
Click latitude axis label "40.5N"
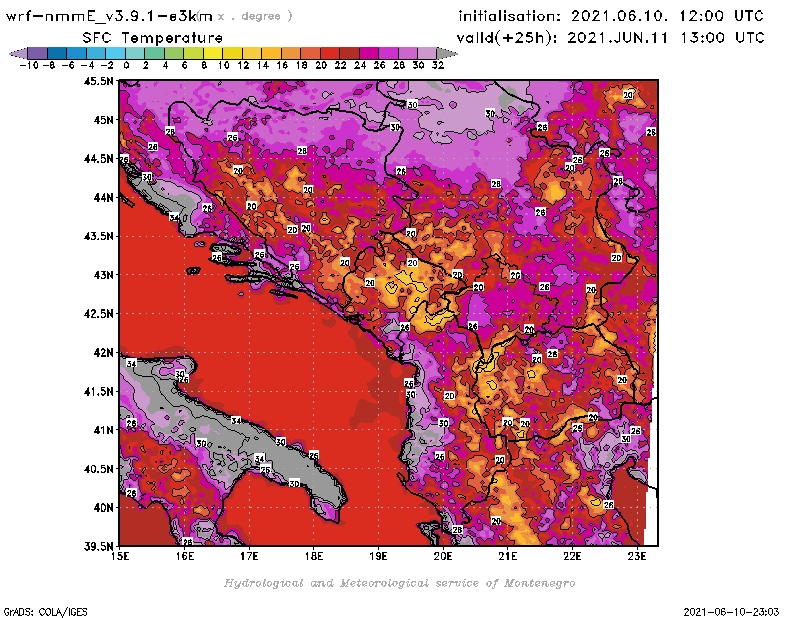[x=98, y=469]
